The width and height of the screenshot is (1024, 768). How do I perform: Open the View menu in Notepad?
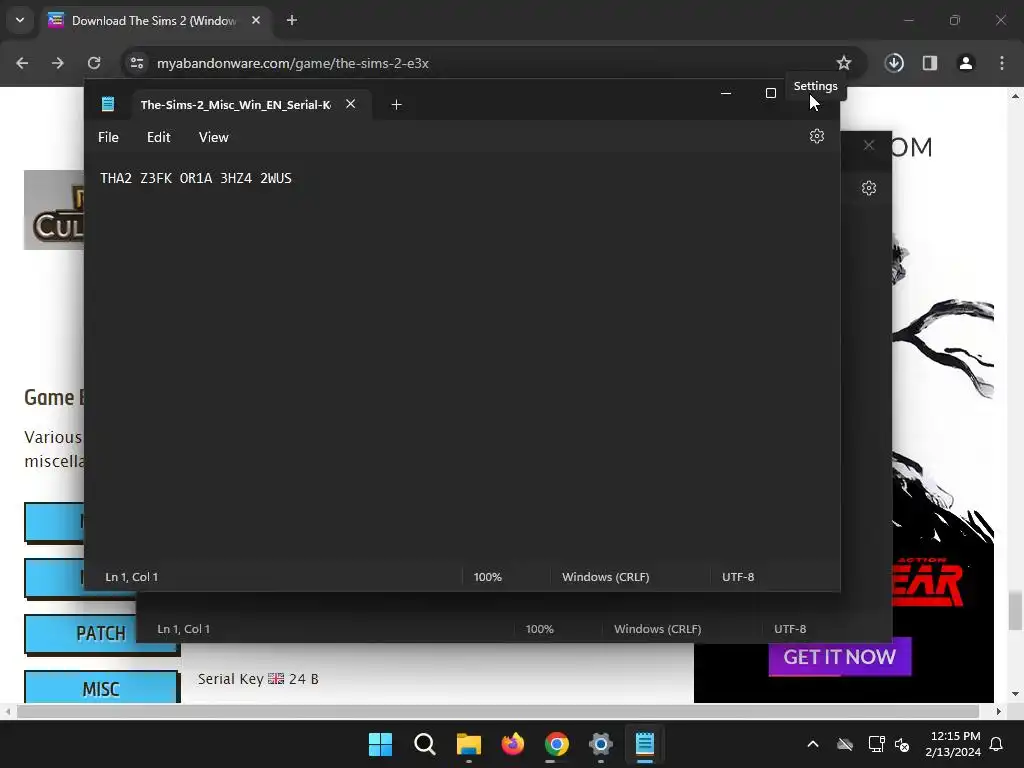214,137
